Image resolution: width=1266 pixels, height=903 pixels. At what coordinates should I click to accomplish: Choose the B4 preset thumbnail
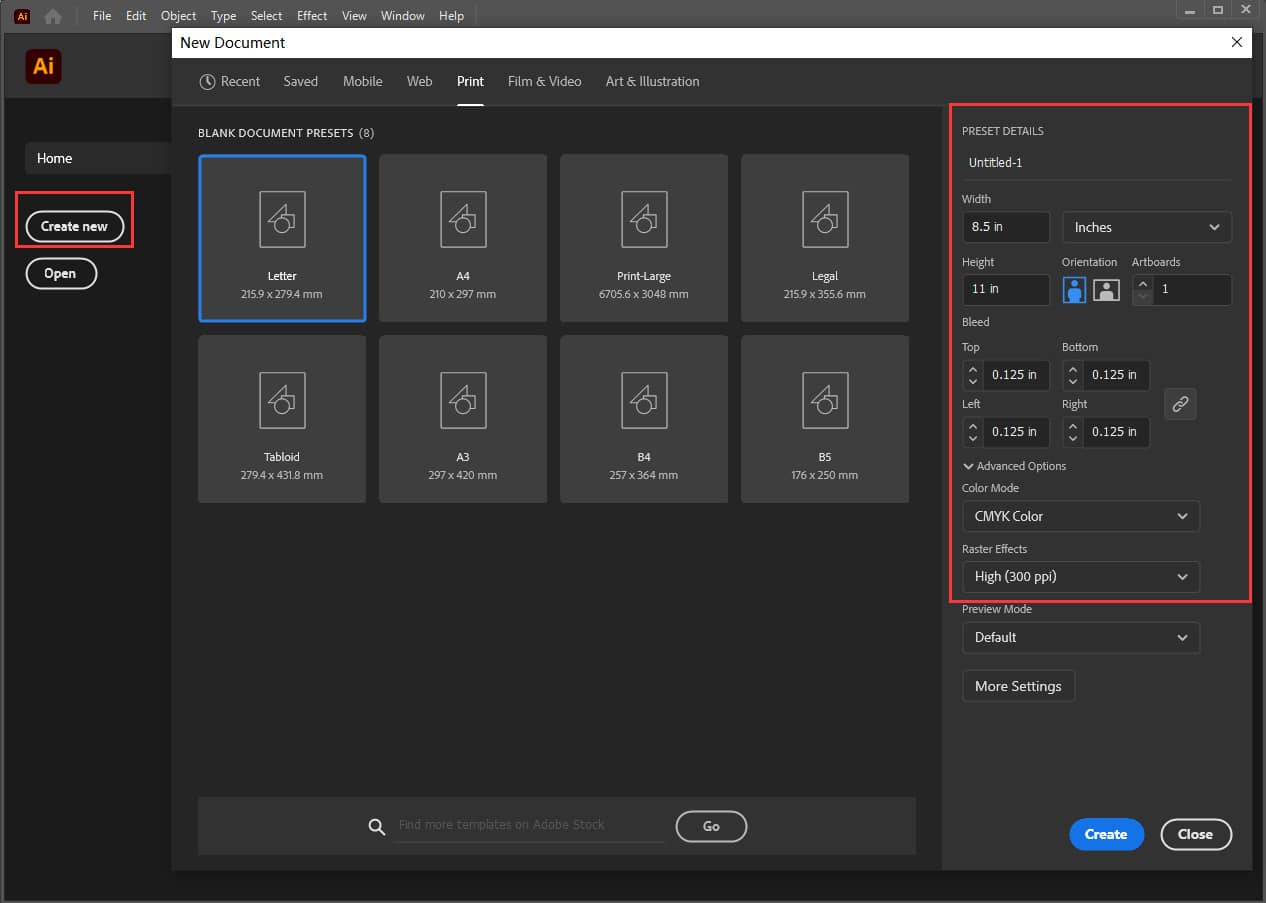point(644,419)
